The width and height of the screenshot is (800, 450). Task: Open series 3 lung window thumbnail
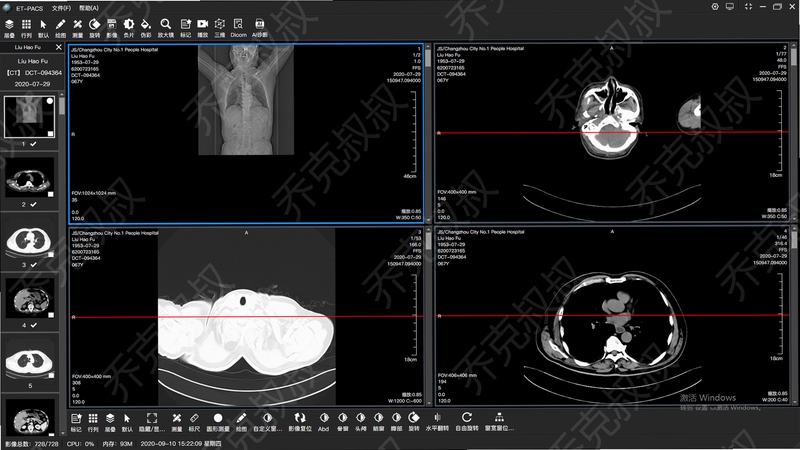click(29, 238)
